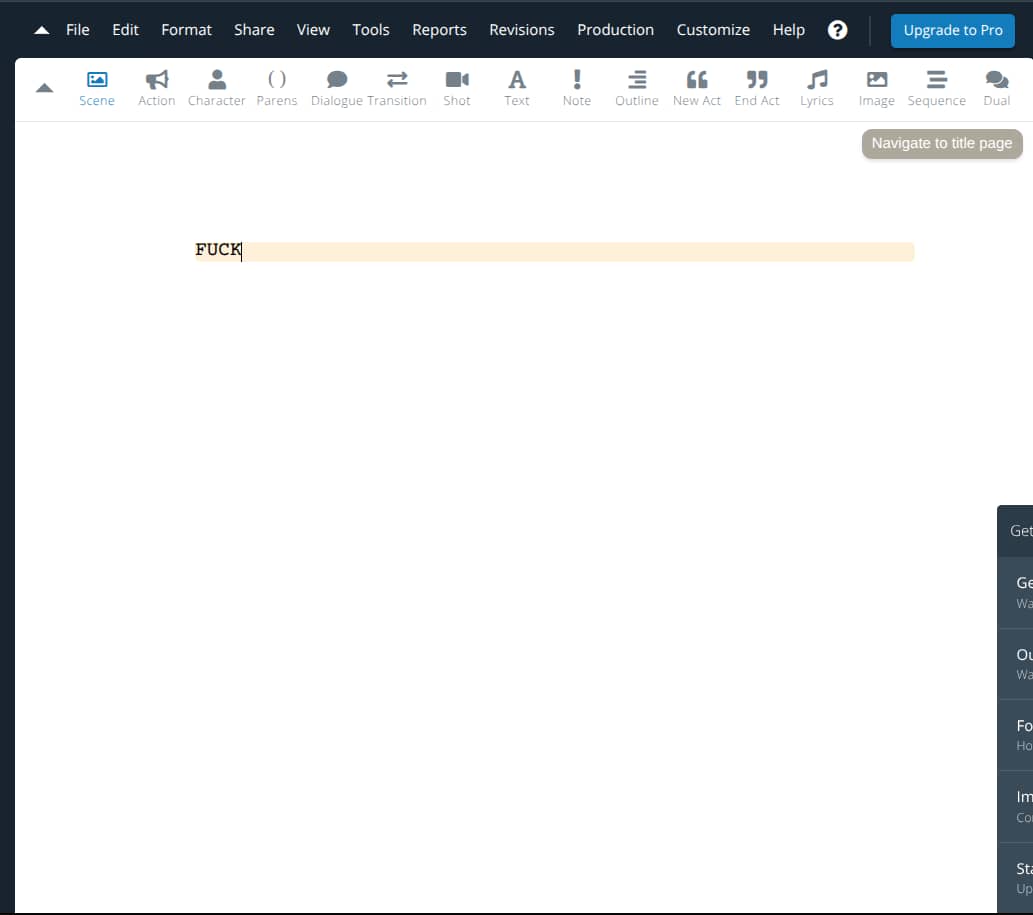
Task: Open the Revisions menu
Action: pos(522,30)
